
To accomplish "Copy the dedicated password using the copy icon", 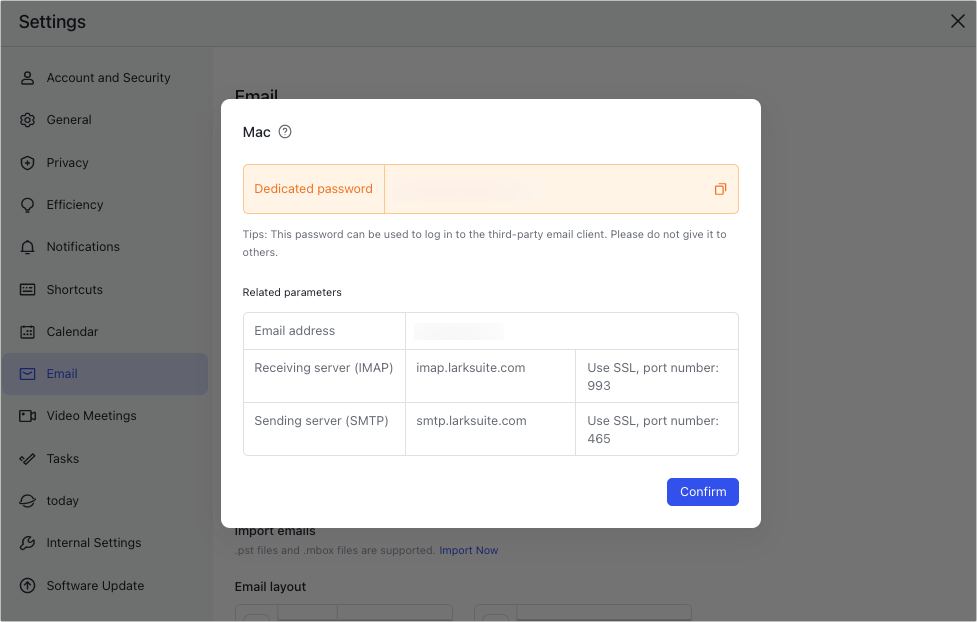I will pyautogui.click(x=720, y=188).
